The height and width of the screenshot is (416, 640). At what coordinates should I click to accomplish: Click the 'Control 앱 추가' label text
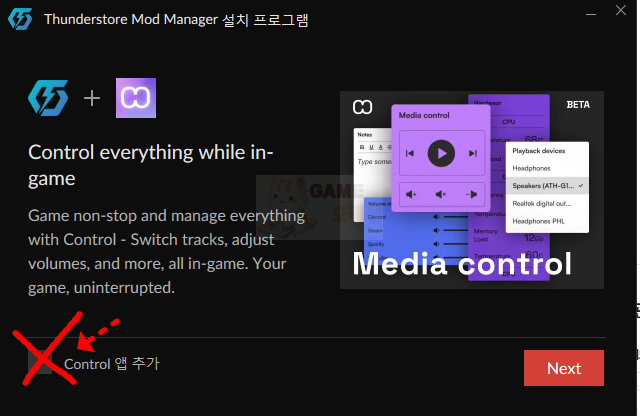[111, 363]
